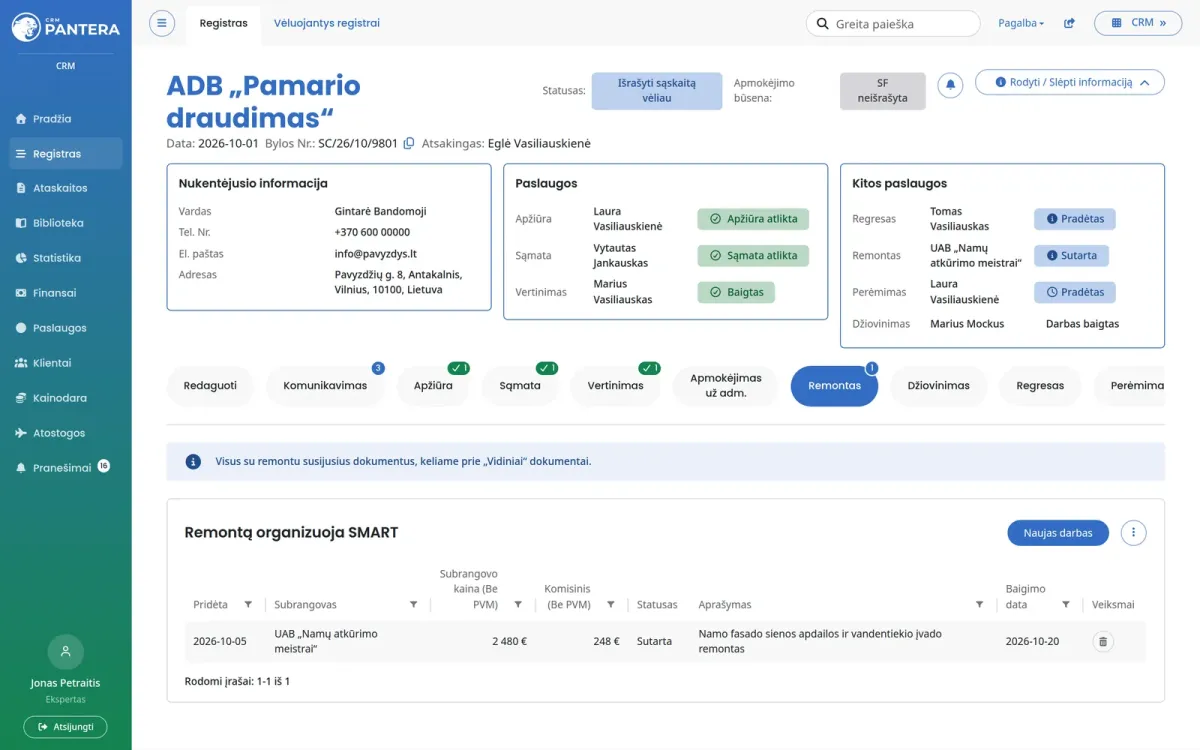Open the Vertinimas tab
This screenshot has width=1200, height=750.
point(615,386)
